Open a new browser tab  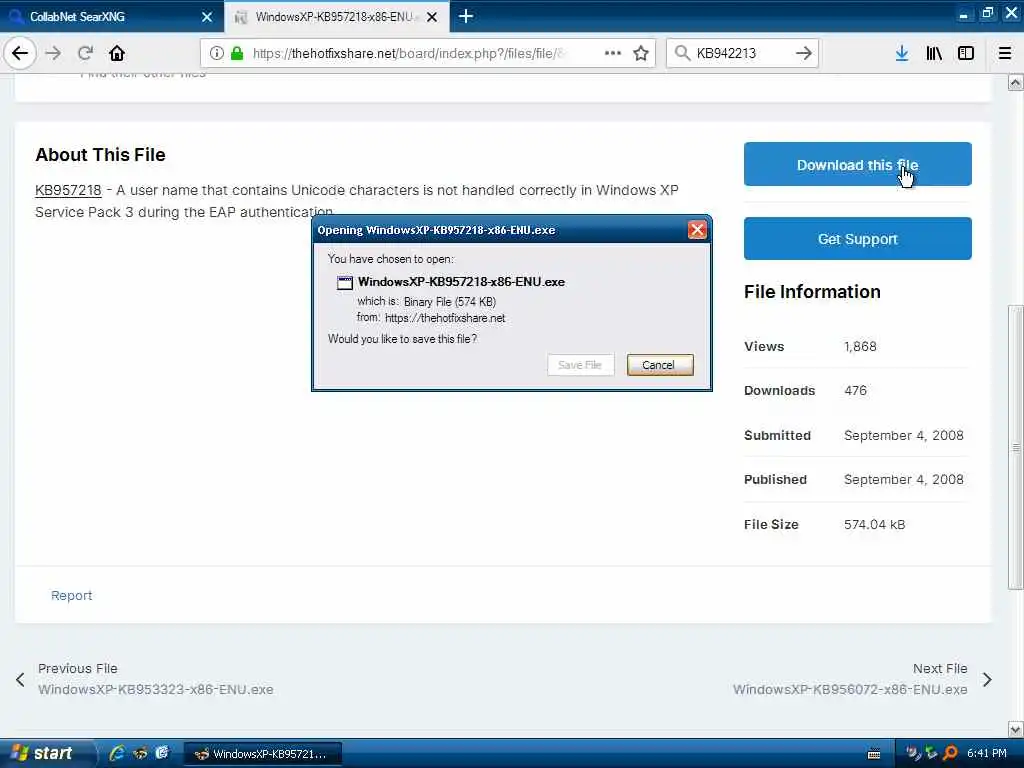(466, 16)
